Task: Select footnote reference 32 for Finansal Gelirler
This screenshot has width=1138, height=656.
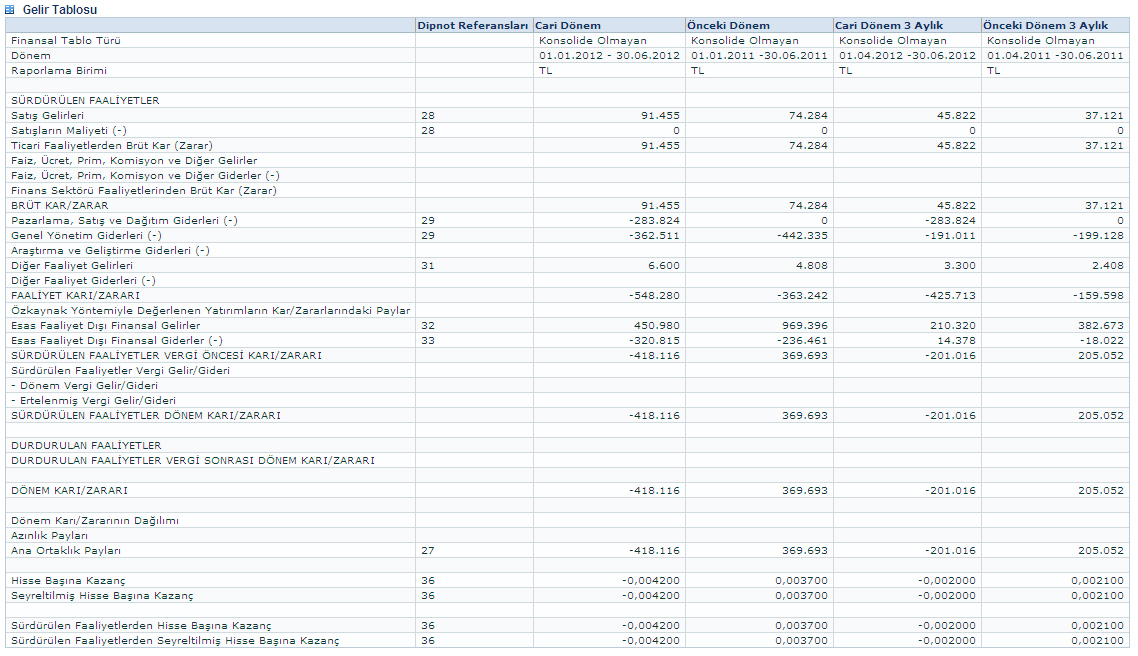Action: click(428, 326)
